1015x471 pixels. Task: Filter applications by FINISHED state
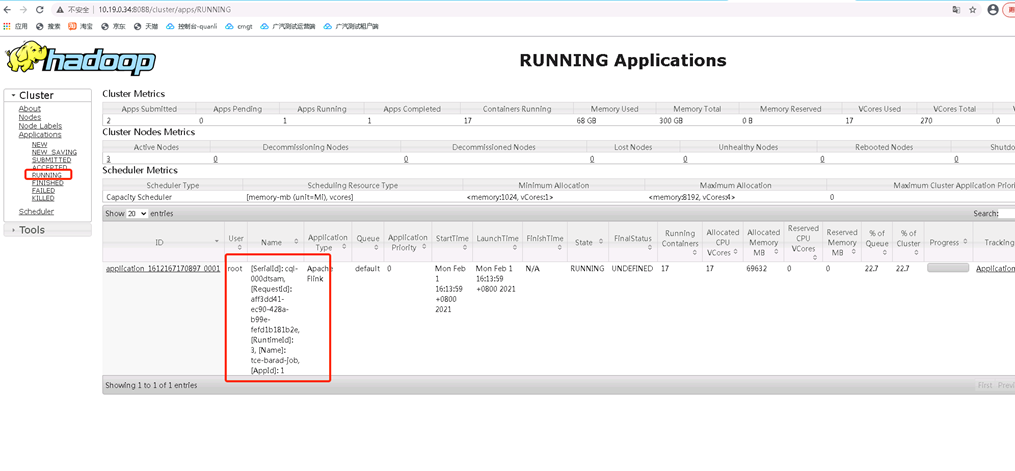(x=48, y=183)
